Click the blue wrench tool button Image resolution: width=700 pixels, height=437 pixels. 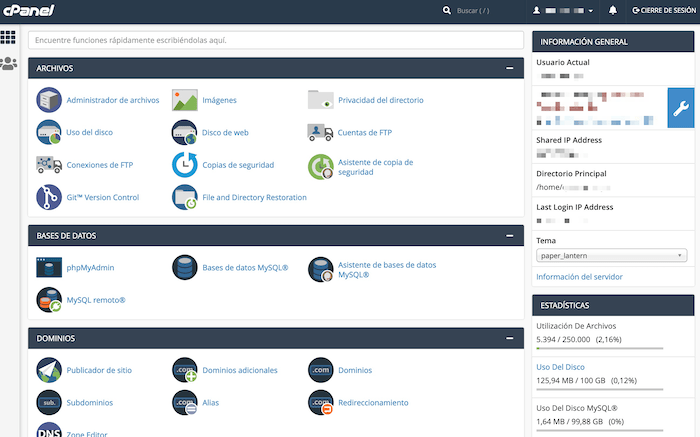[x=681, y=108]
